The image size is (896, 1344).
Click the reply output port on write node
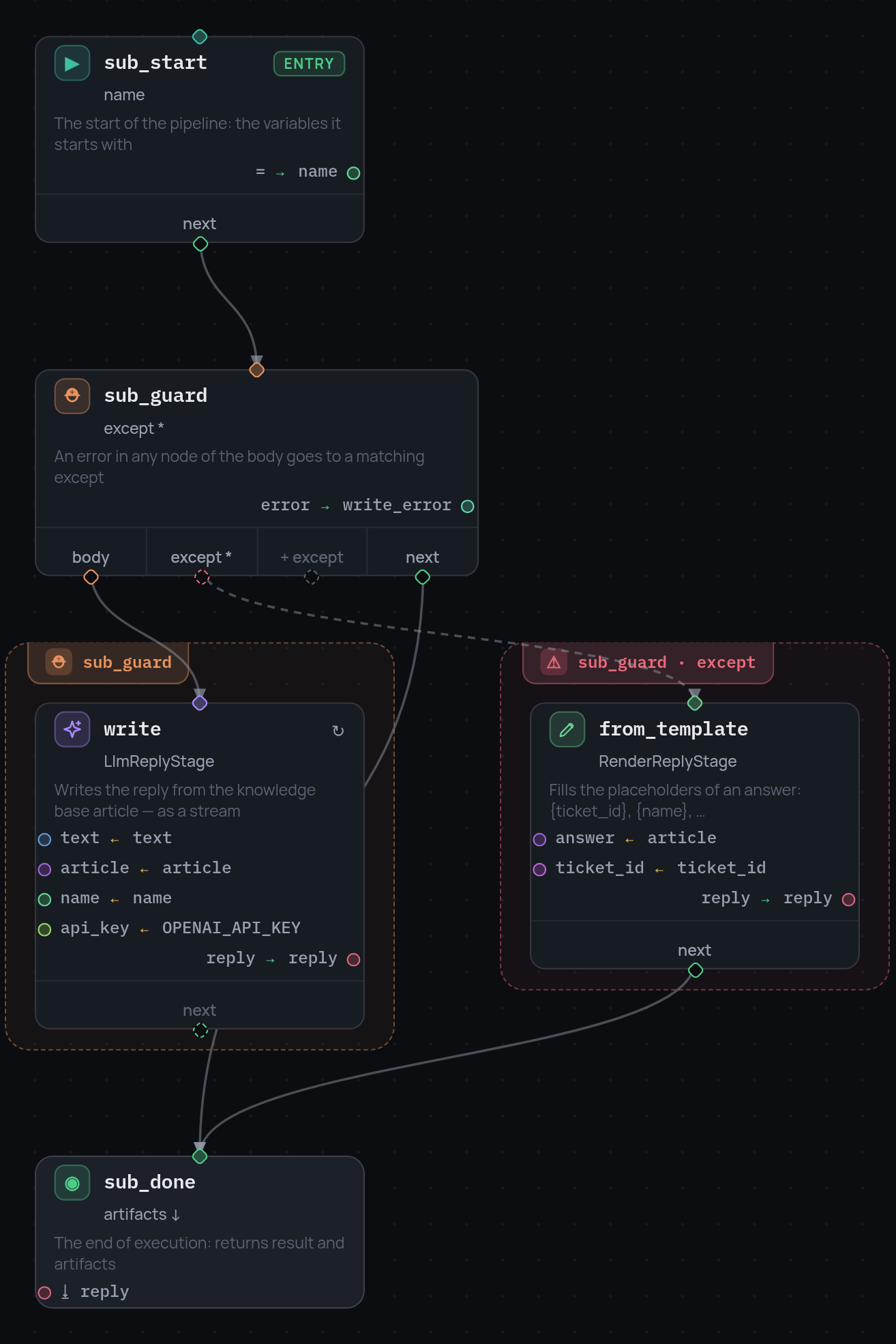pyautogui.click(x=353, y=960)
